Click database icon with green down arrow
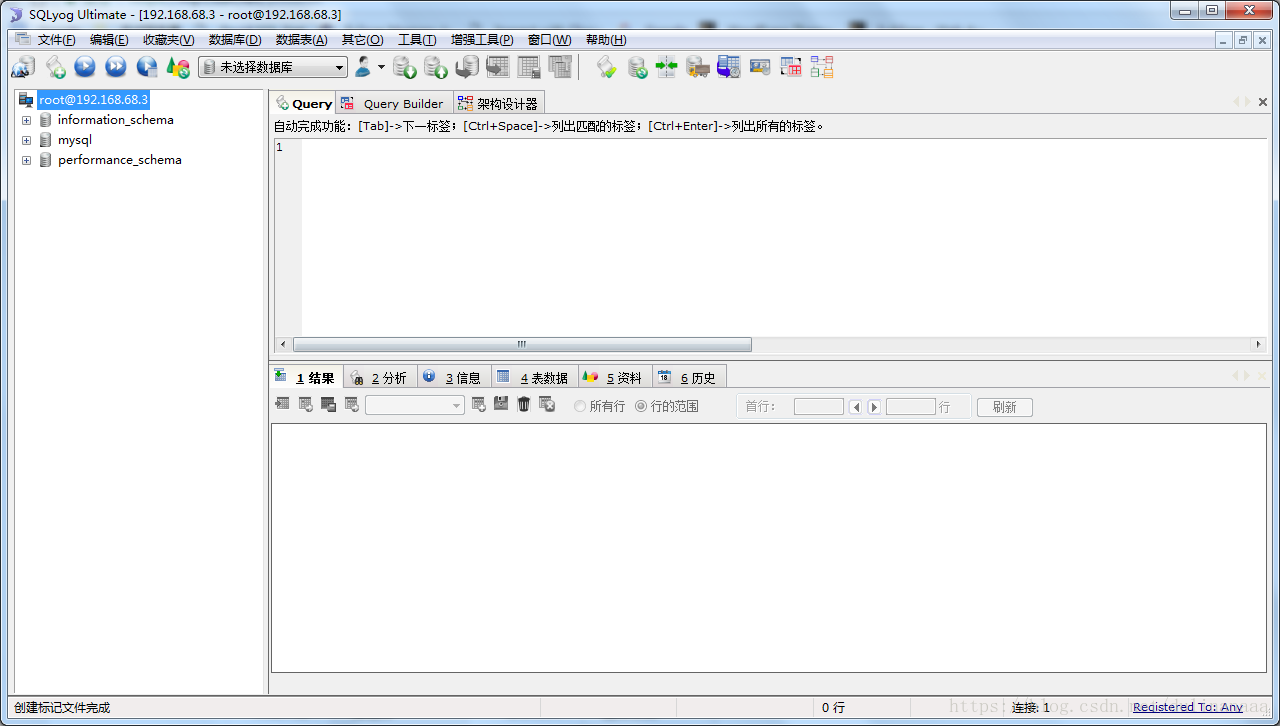This screenshot has height=726, width=1280. (404, 67)
